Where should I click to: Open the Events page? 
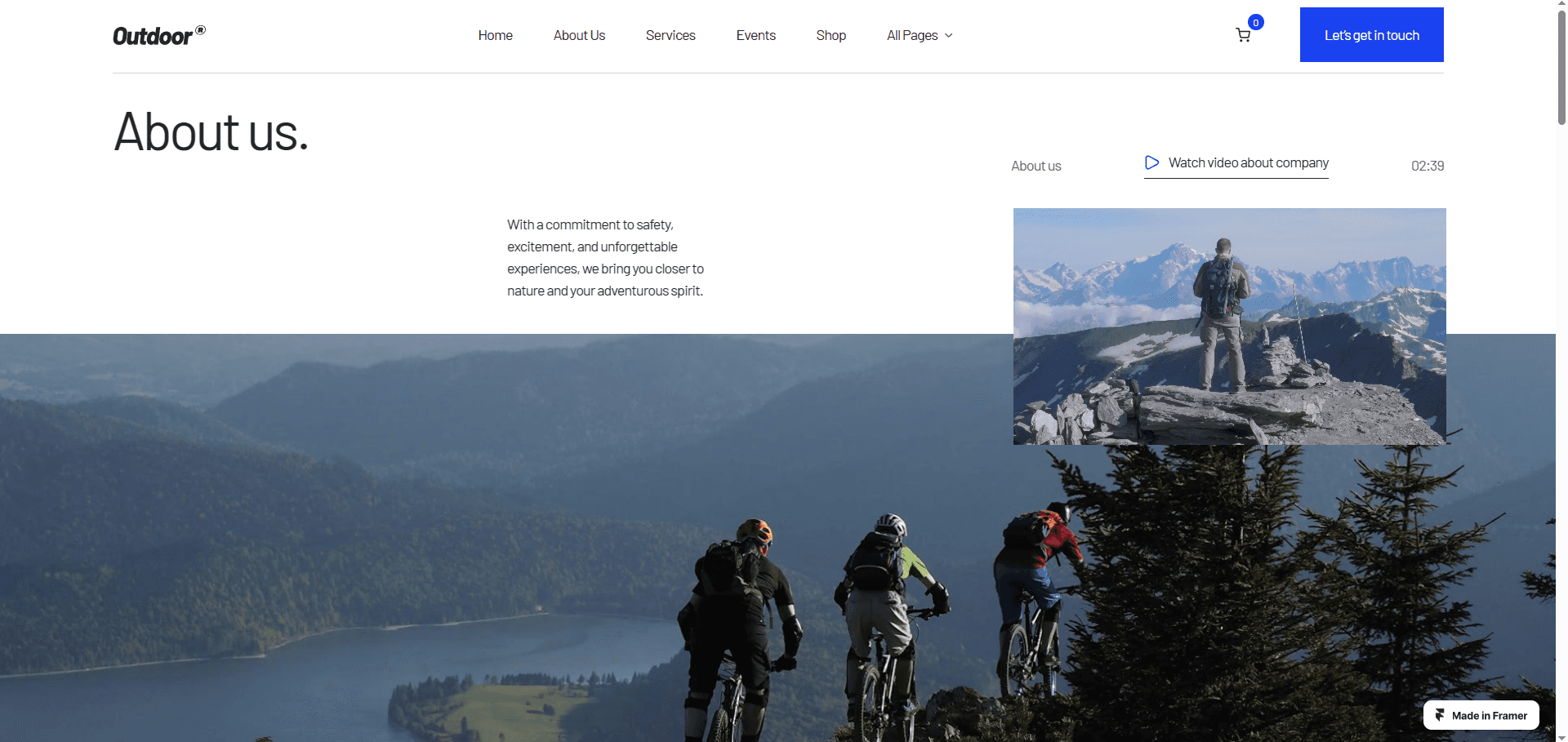pos(755,35)
